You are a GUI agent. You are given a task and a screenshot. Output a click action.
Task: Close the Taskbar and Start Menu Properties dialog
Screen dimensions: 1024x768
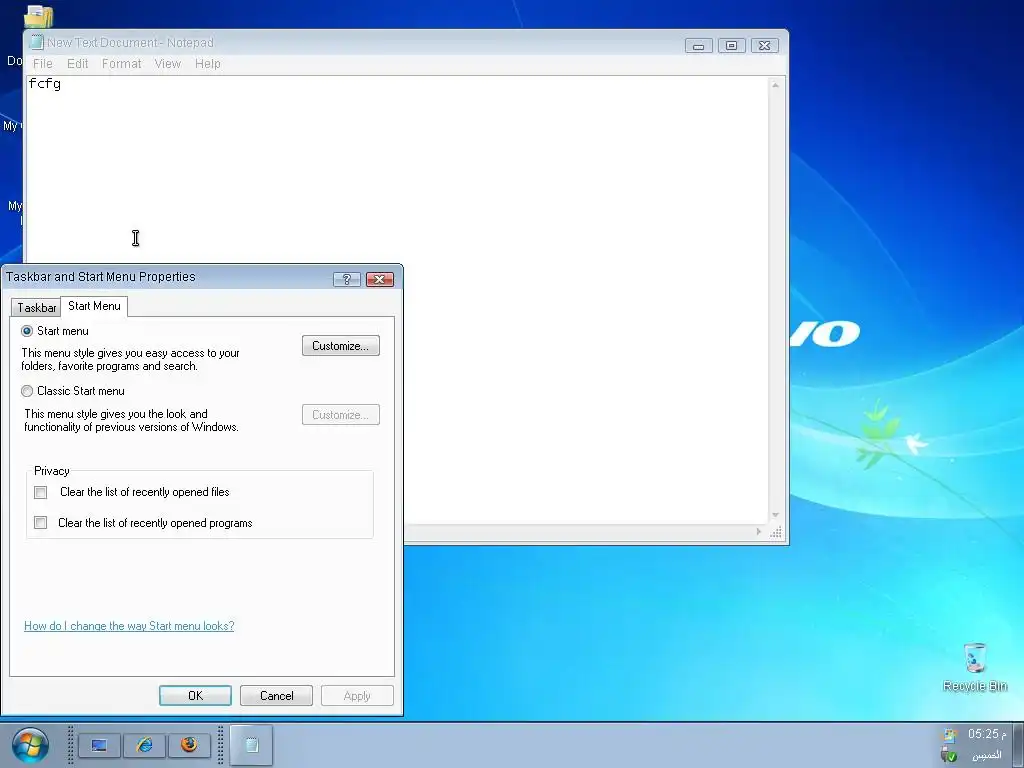[379, 279]
